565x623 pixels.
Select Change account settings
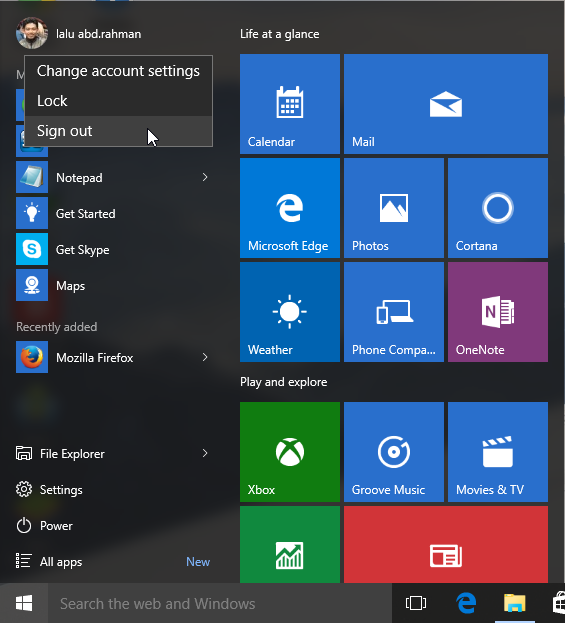(x=118, y=71)
